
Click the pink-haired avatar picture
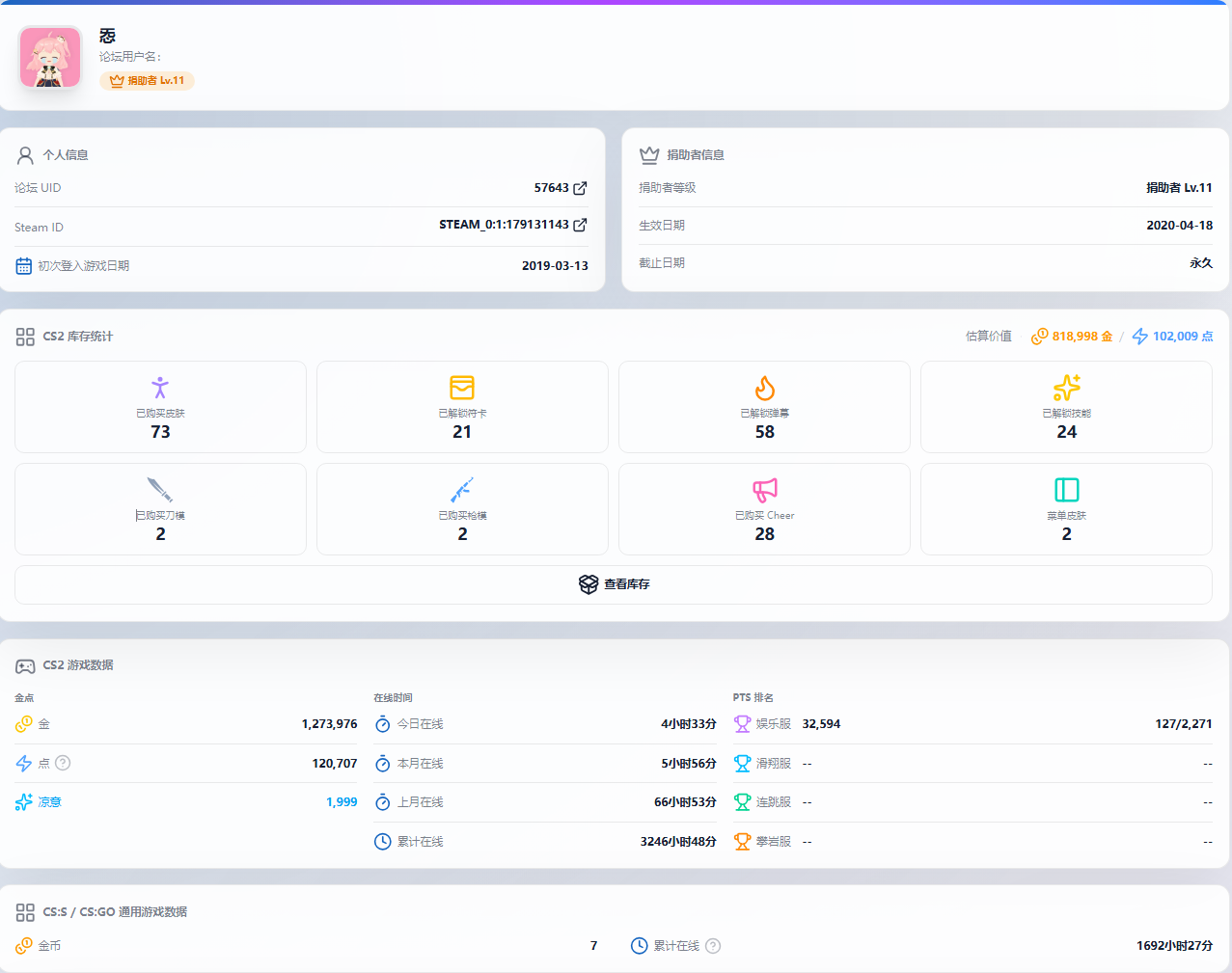point(50,58)
